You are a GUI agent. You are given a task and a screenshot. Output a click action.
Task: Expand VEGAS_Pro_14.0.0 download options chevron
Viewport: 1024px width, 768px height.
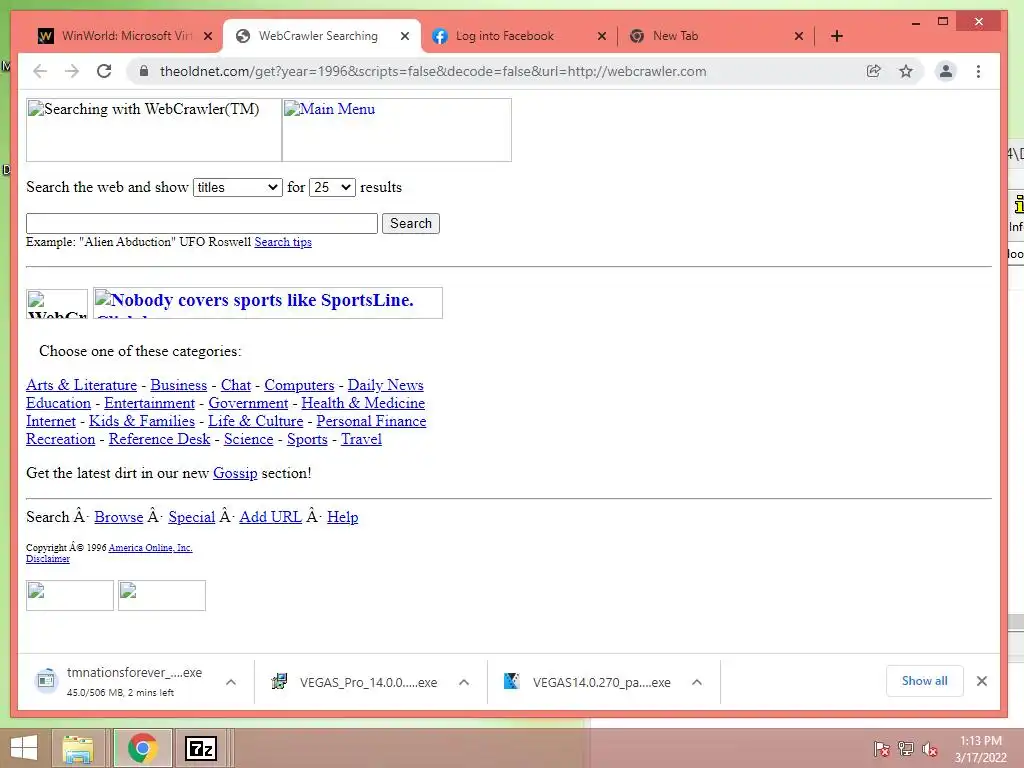click(x=464, y=682)
